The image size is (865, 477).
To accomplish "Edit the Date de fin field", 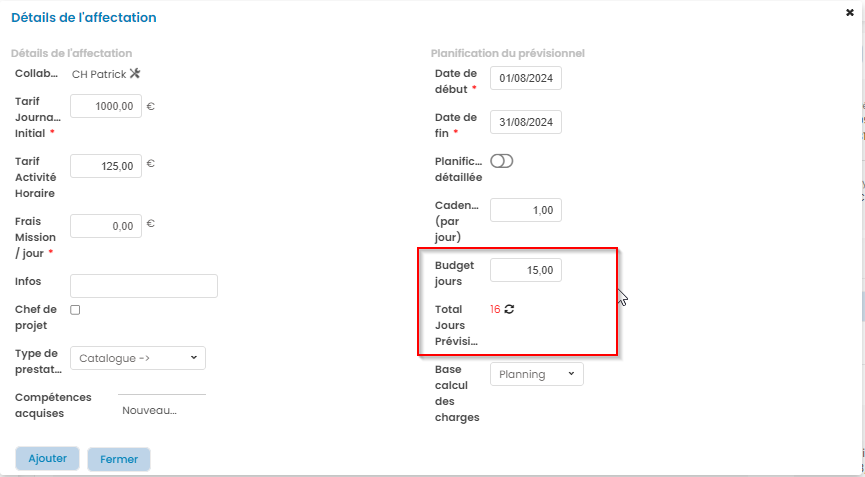I will pos(526,122).
